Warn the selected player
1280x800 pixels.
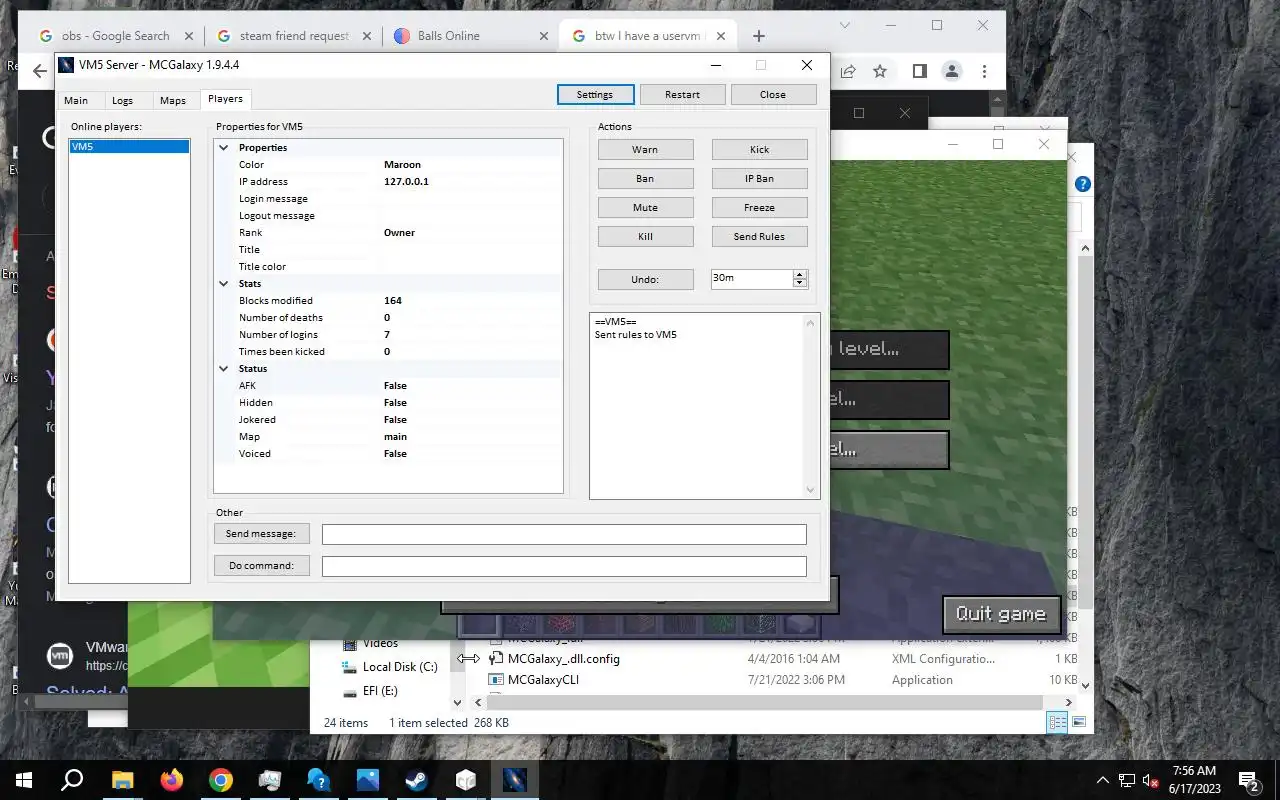click(x=645, y=149)
